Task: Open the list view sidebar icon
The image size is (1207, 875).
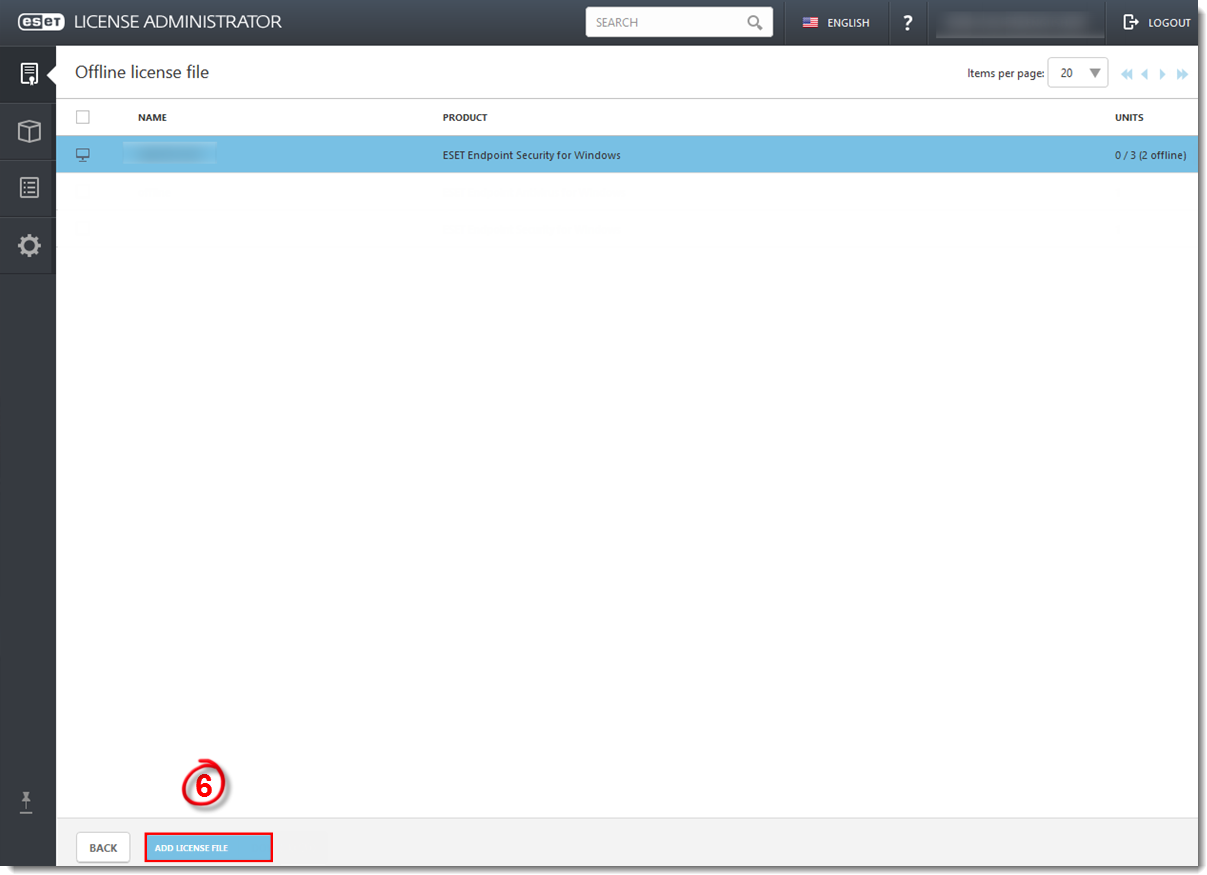Action: (x=29, y=188)
